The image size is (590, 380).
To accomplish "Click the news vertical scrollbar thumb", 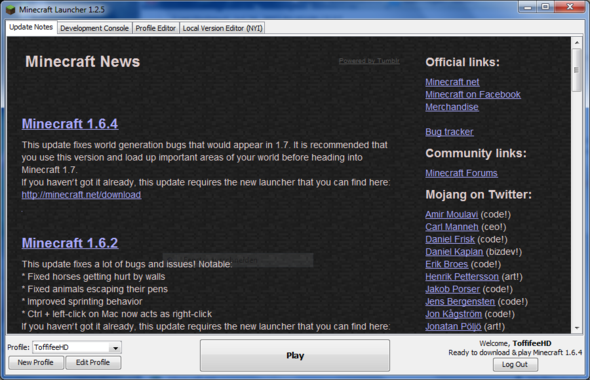I will (577, 70).
